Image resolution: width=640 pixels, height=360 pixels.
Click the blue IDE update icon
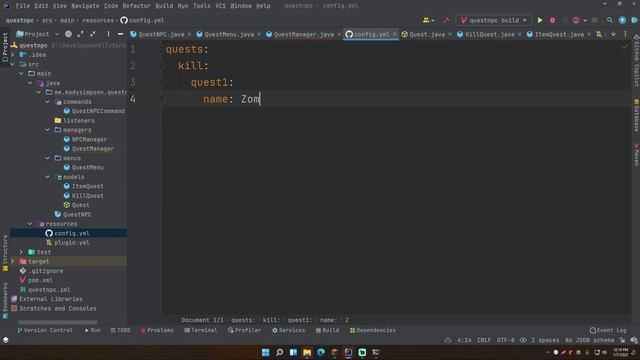coord(622,20)
